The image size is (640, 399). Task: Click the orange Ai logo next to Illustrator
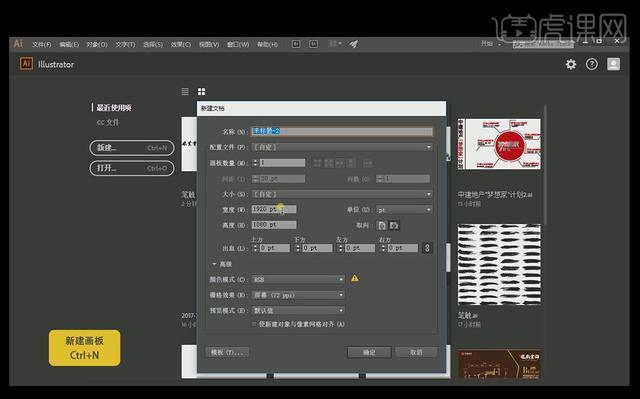[26, 64]
